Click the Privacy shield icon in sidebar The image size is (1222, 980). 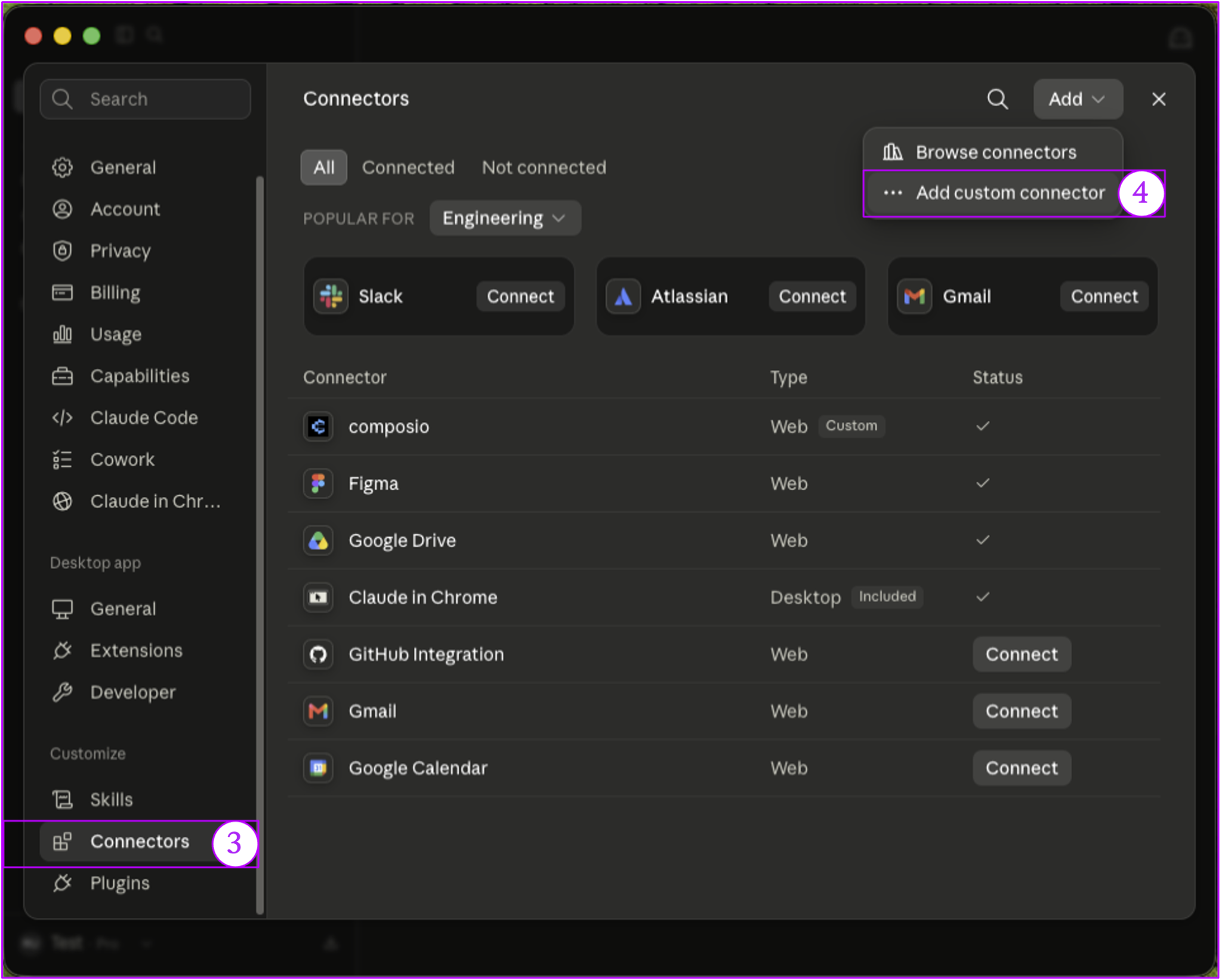click(63, 251)
